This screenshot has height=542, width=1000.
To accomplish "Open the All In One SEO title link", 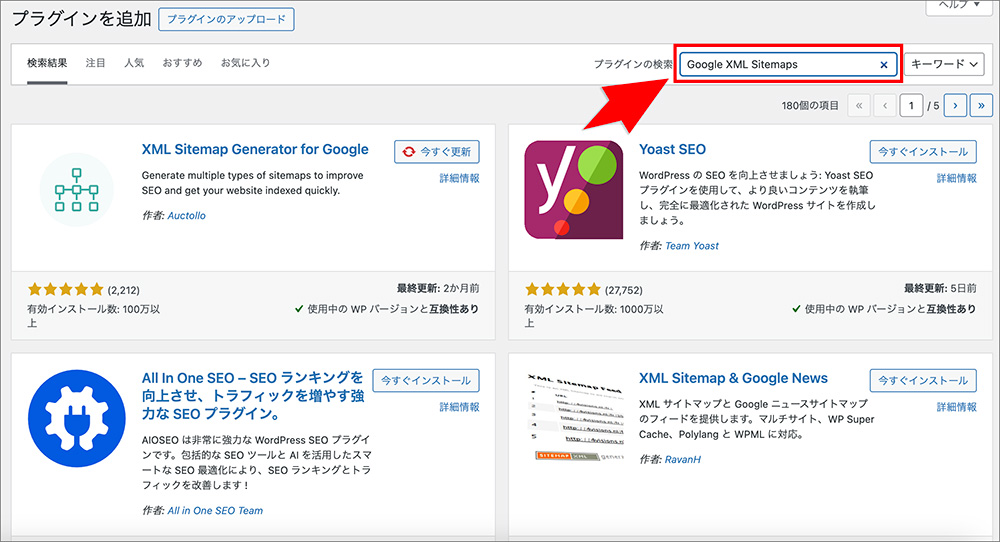I will (253, 395).
